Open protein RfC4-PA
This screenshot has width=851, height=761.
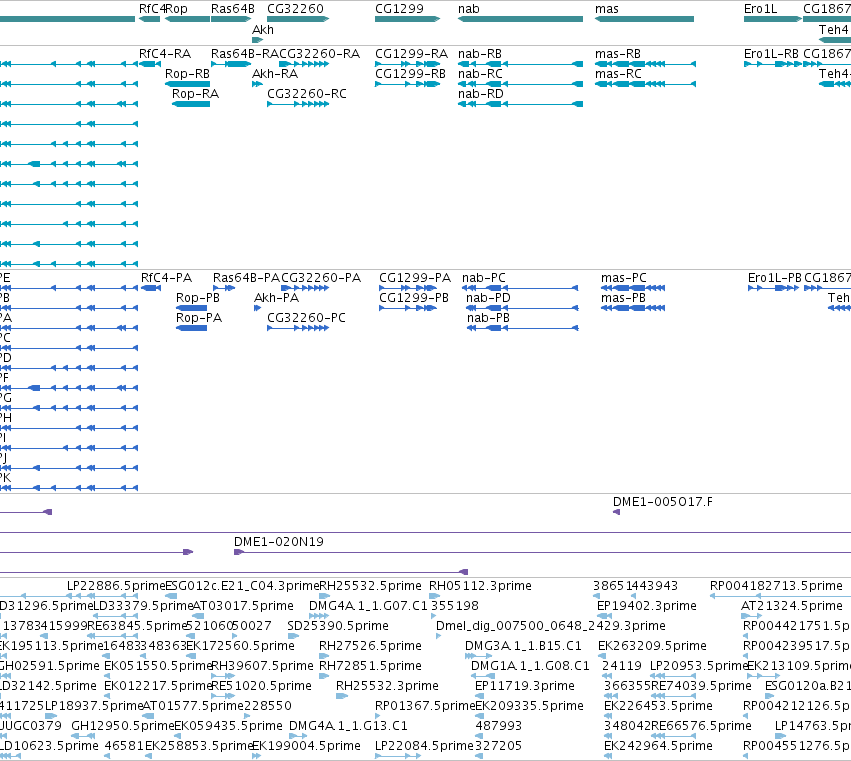pyautogui.click(x=167, y=277)
